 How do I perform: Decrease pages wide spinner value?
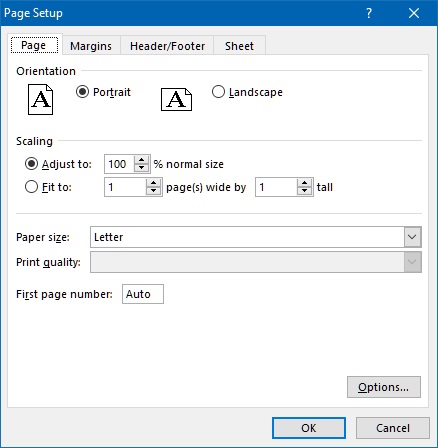pos(153,191)
